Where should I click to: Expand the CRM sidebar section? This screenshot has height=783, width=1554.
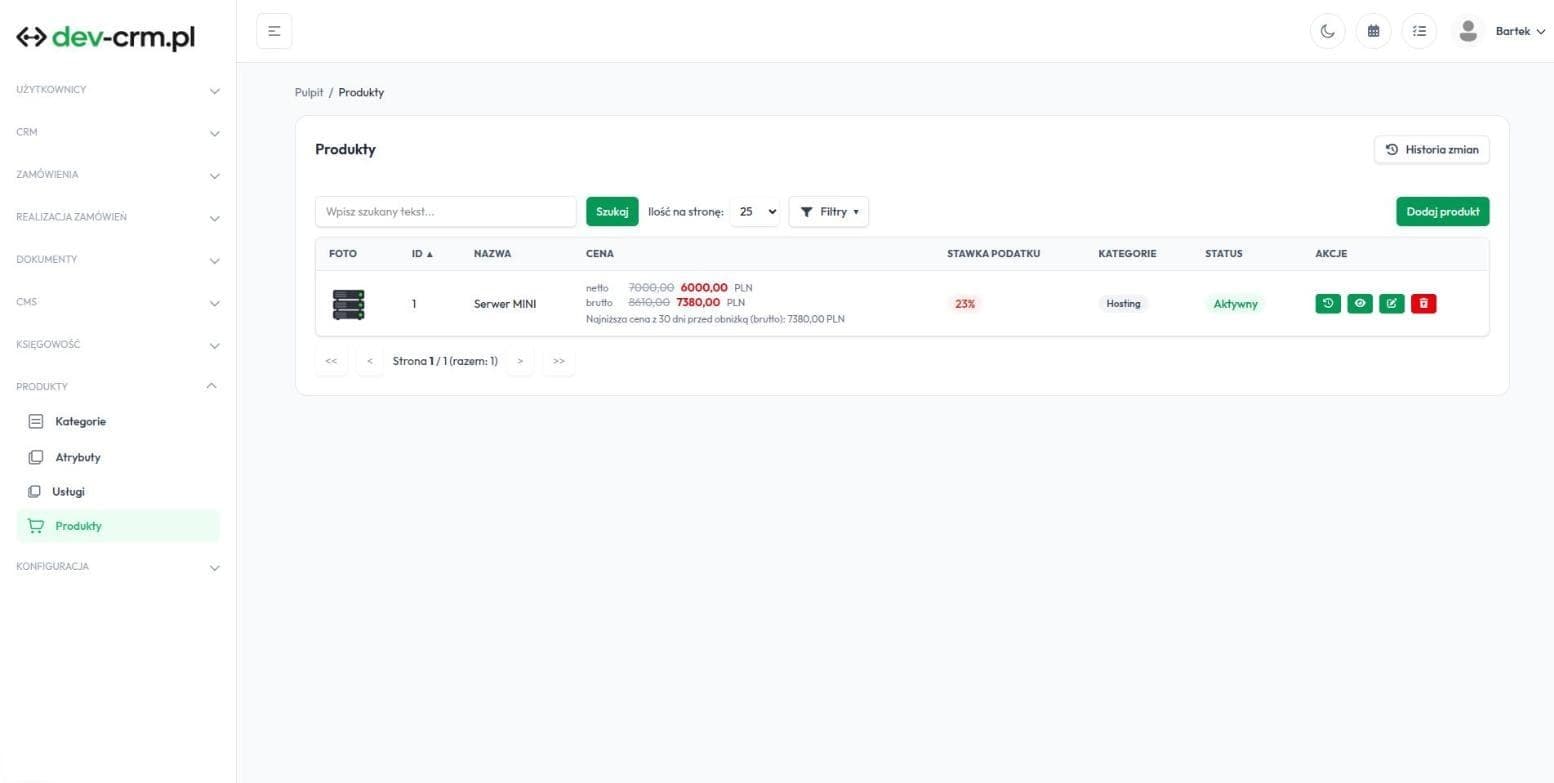pos(118,132)
